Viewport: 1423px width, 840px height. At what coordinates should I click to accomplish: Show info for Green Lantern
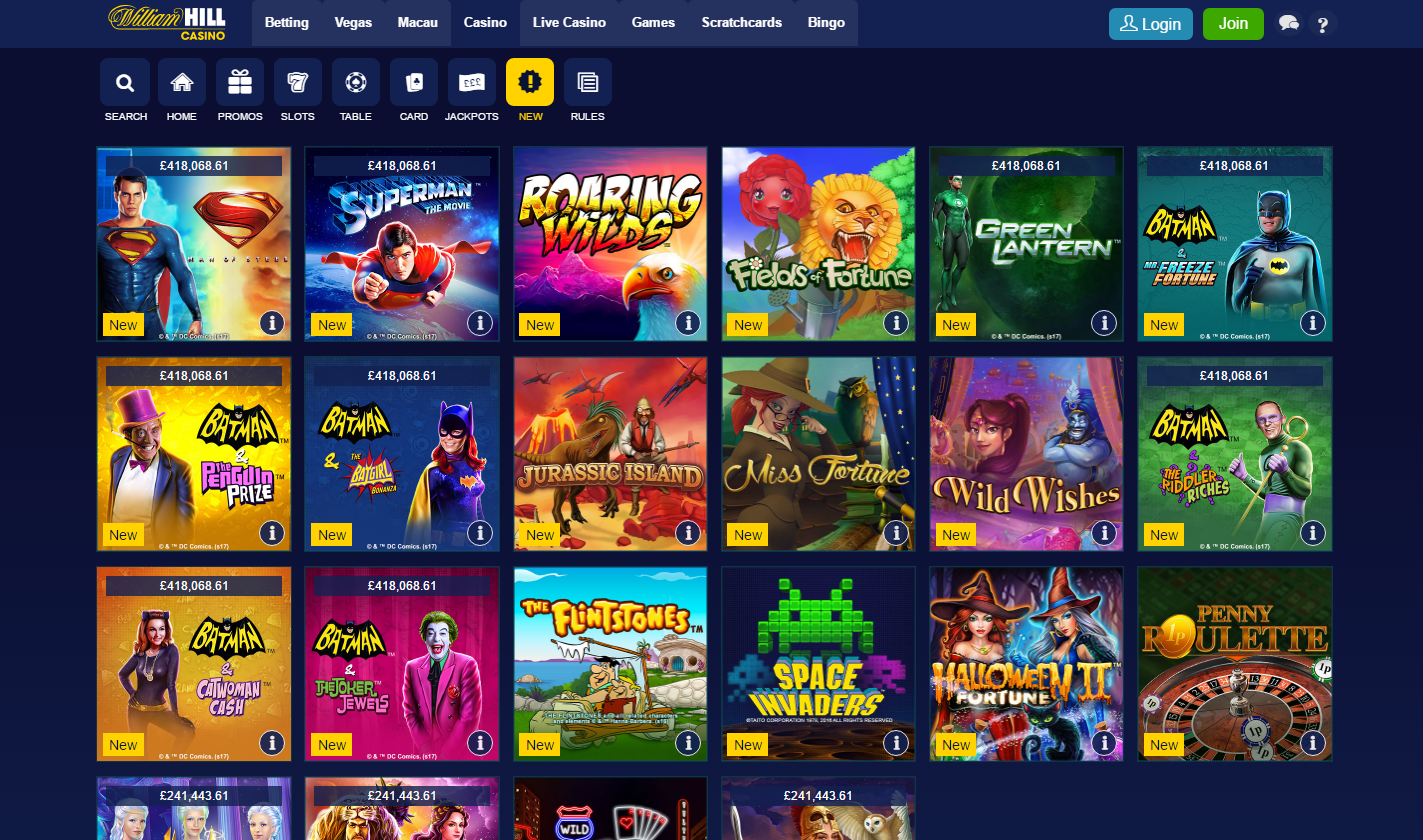[1104, 323]
